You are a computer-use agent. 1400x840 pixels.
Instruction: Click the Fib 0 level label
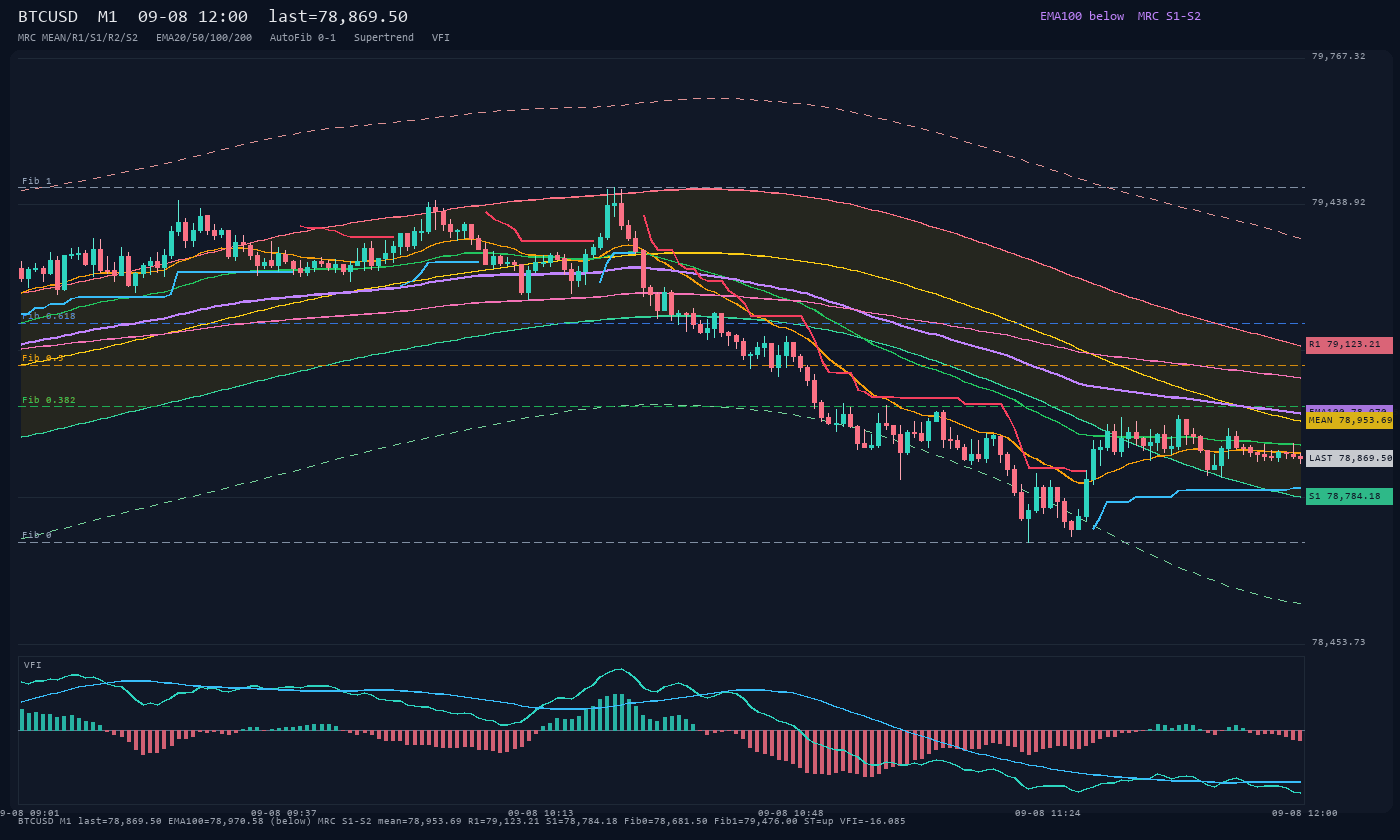(x=37, y=535)
